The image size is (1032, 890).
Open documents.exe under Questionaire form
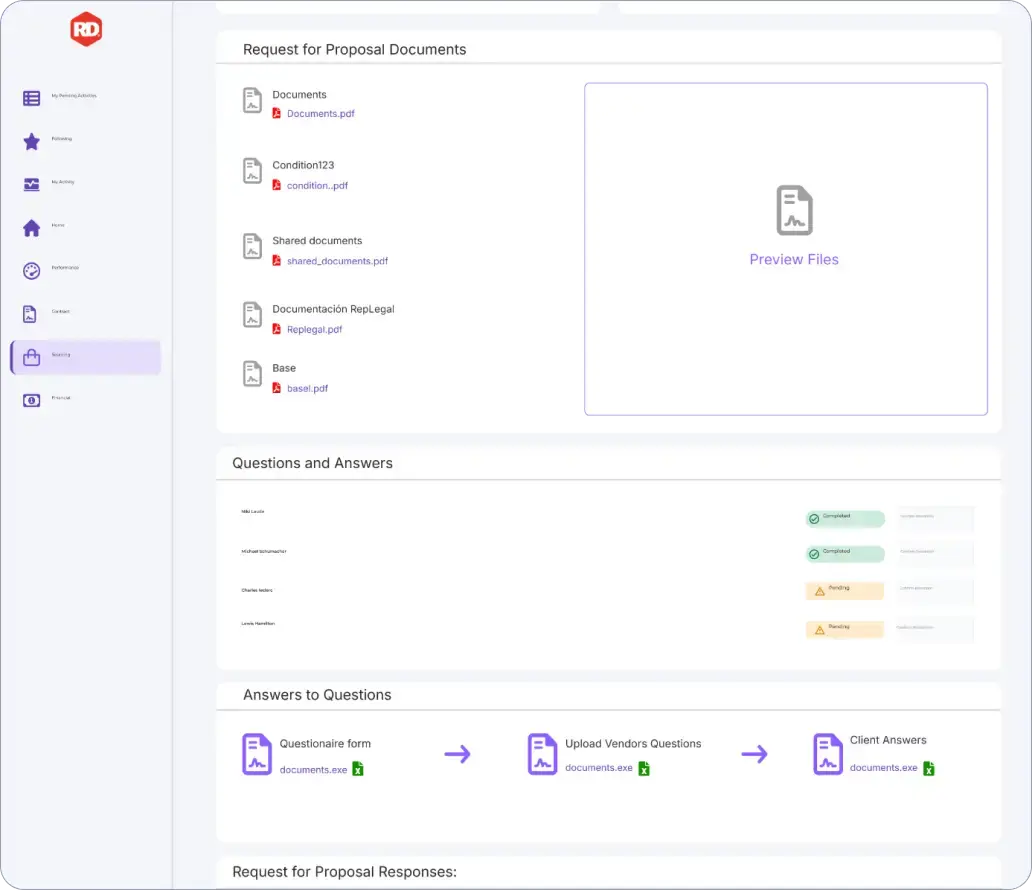coord(313,770)
